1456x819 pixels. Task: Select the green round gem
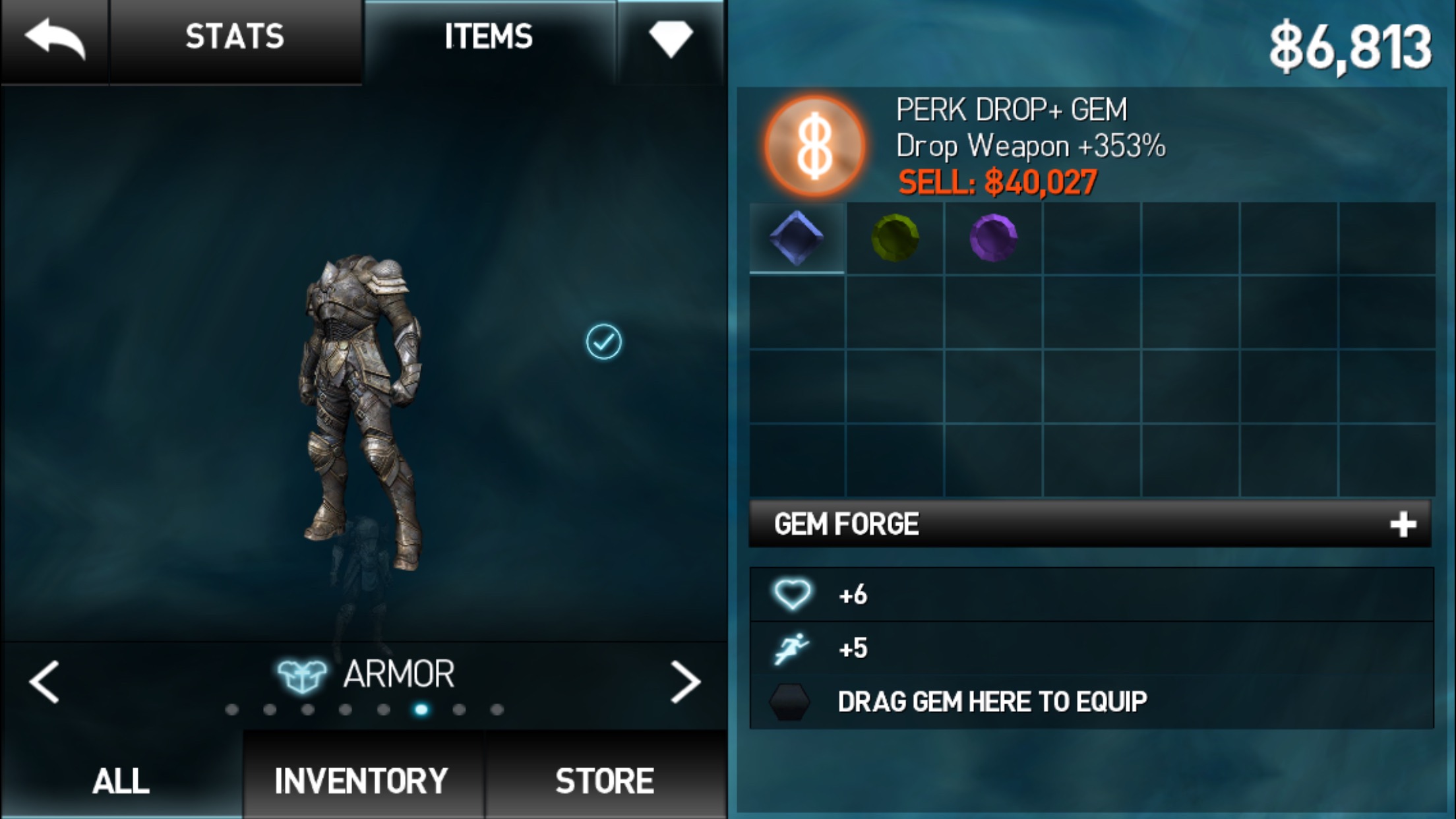click(x=895, y=237)
